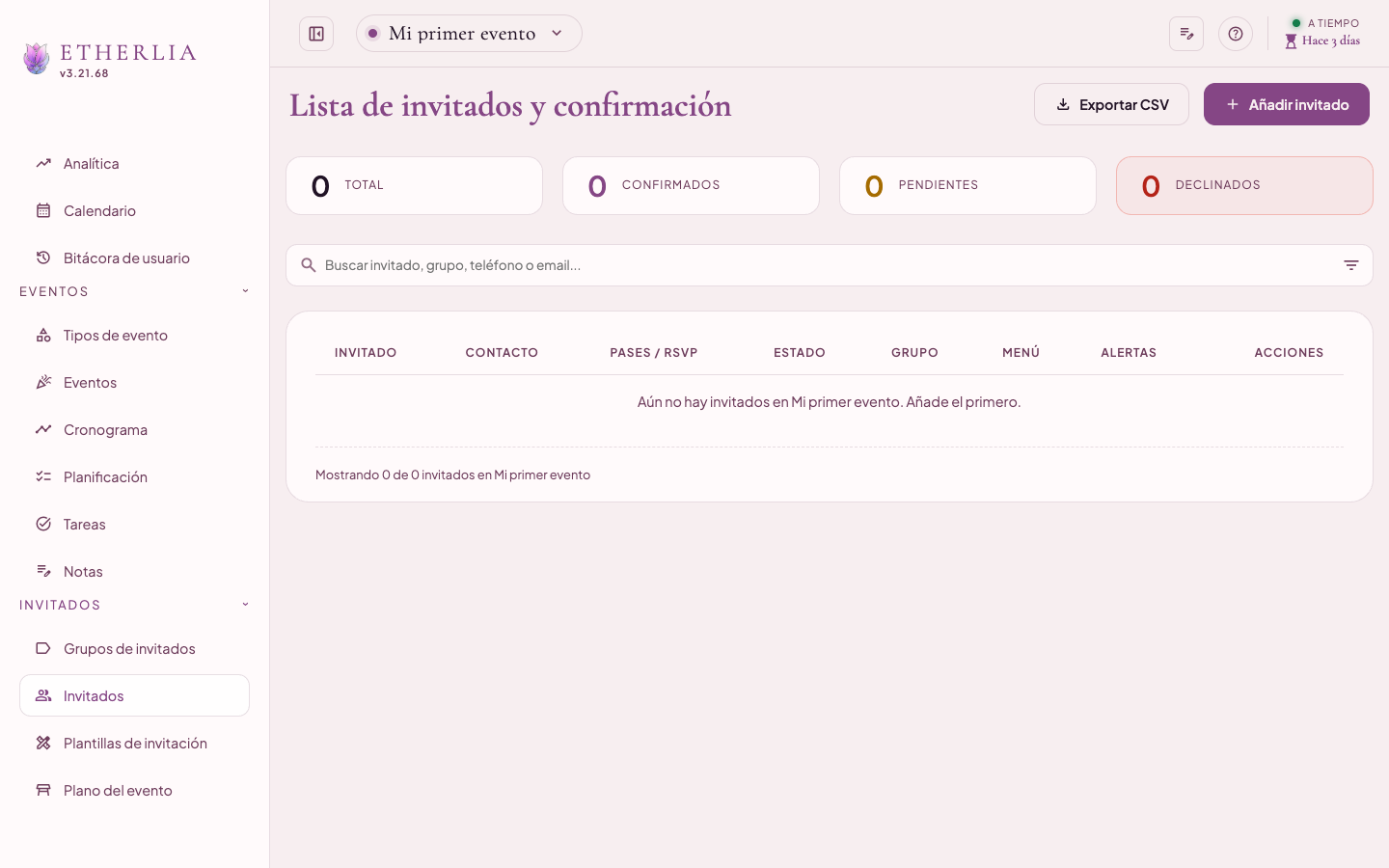Click the Plano del evento table icon

click(43, 791)
